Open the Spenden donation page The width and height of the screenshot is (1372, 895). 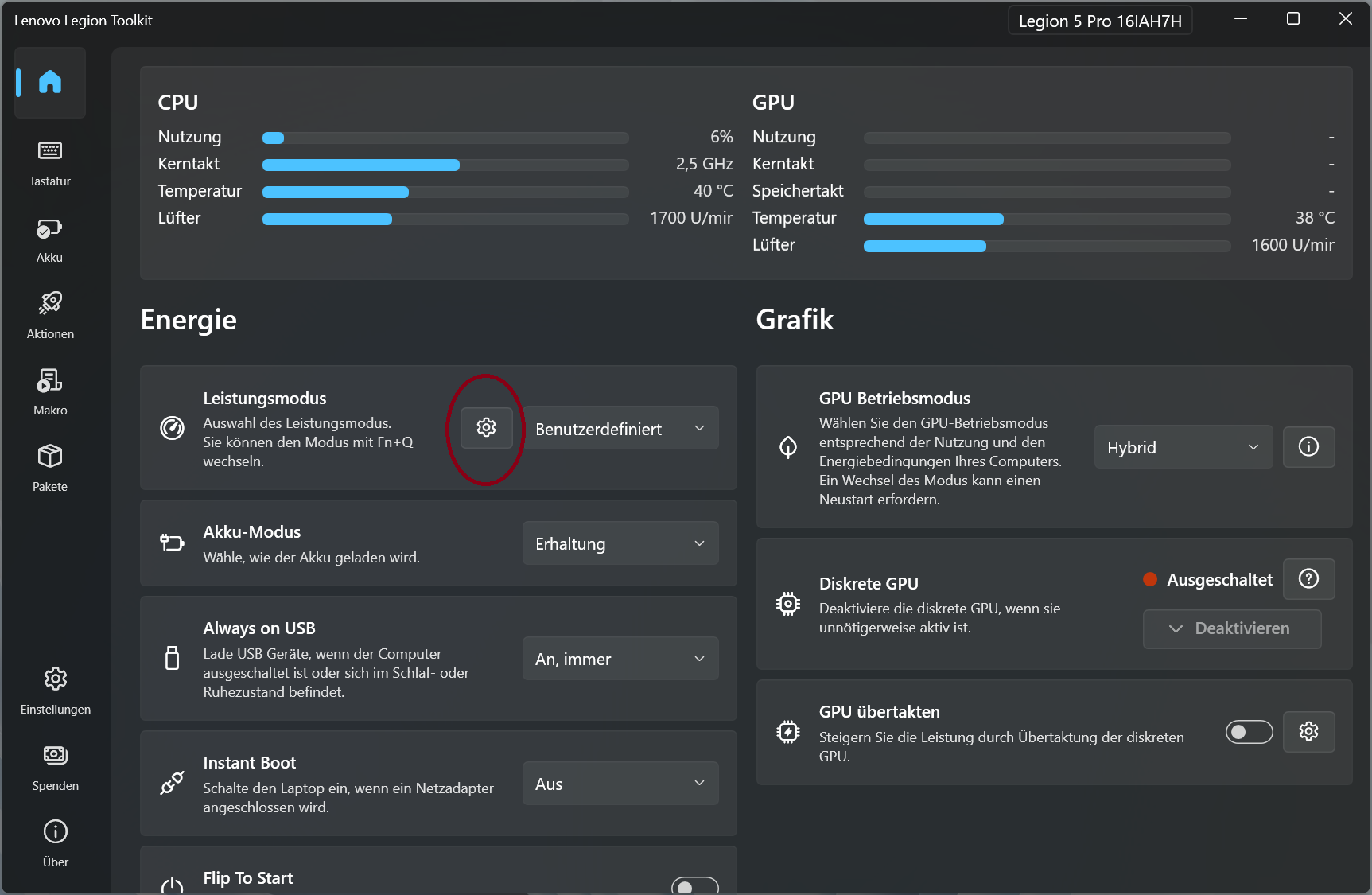pyautogui.click(x=55, y=768)
